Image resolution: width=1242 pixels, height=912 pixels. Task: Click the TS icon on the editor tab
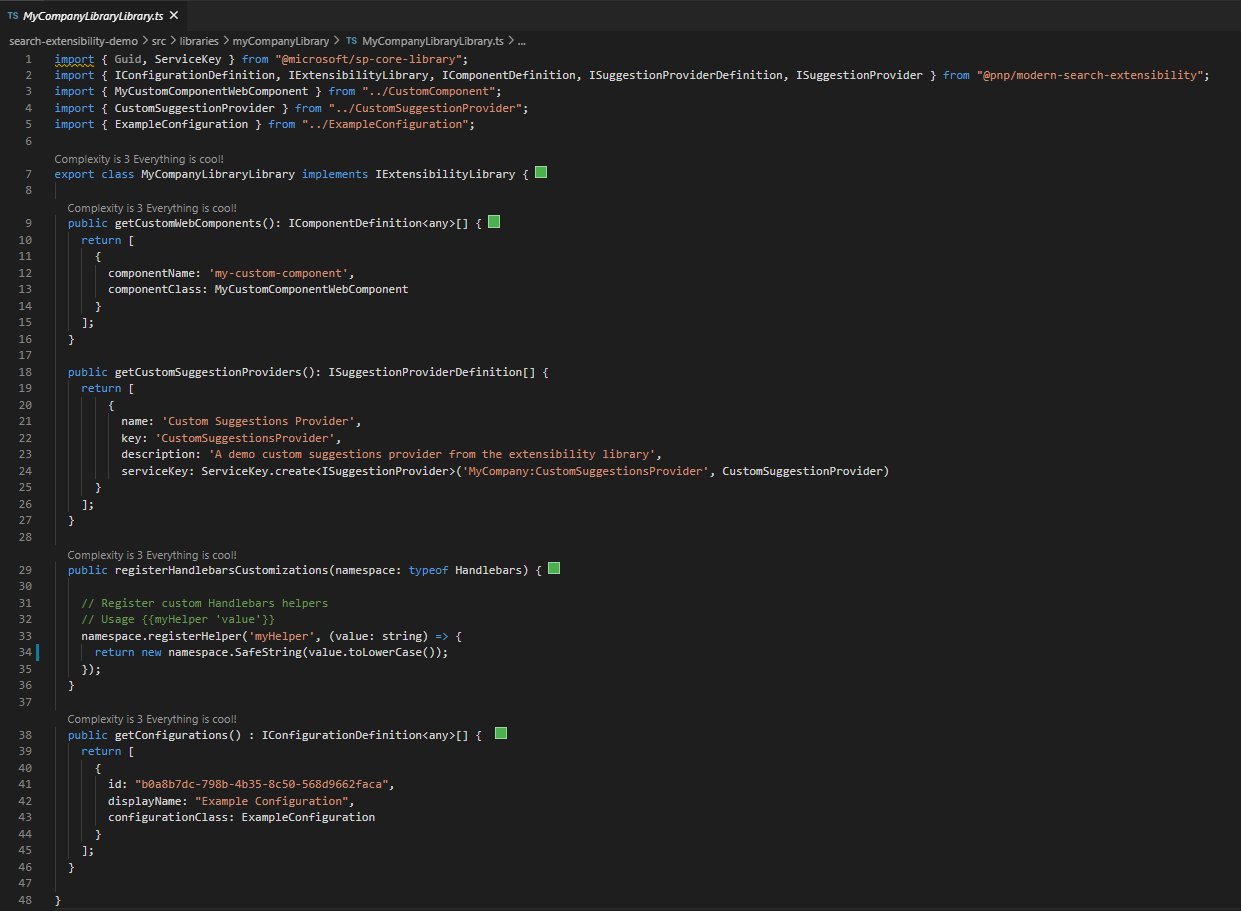tap(13, 15)
